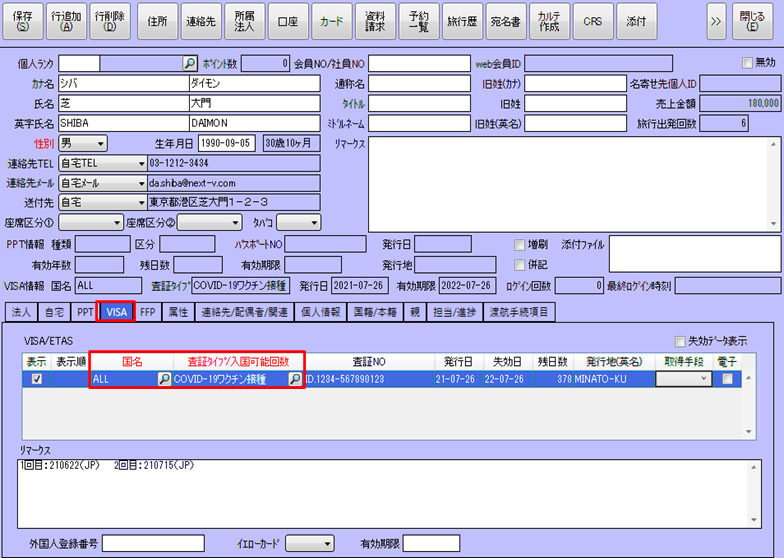Viewport: 784px width, 558px height.
Task: Toggle the 無効 checkbox
Action: (747, 63)
